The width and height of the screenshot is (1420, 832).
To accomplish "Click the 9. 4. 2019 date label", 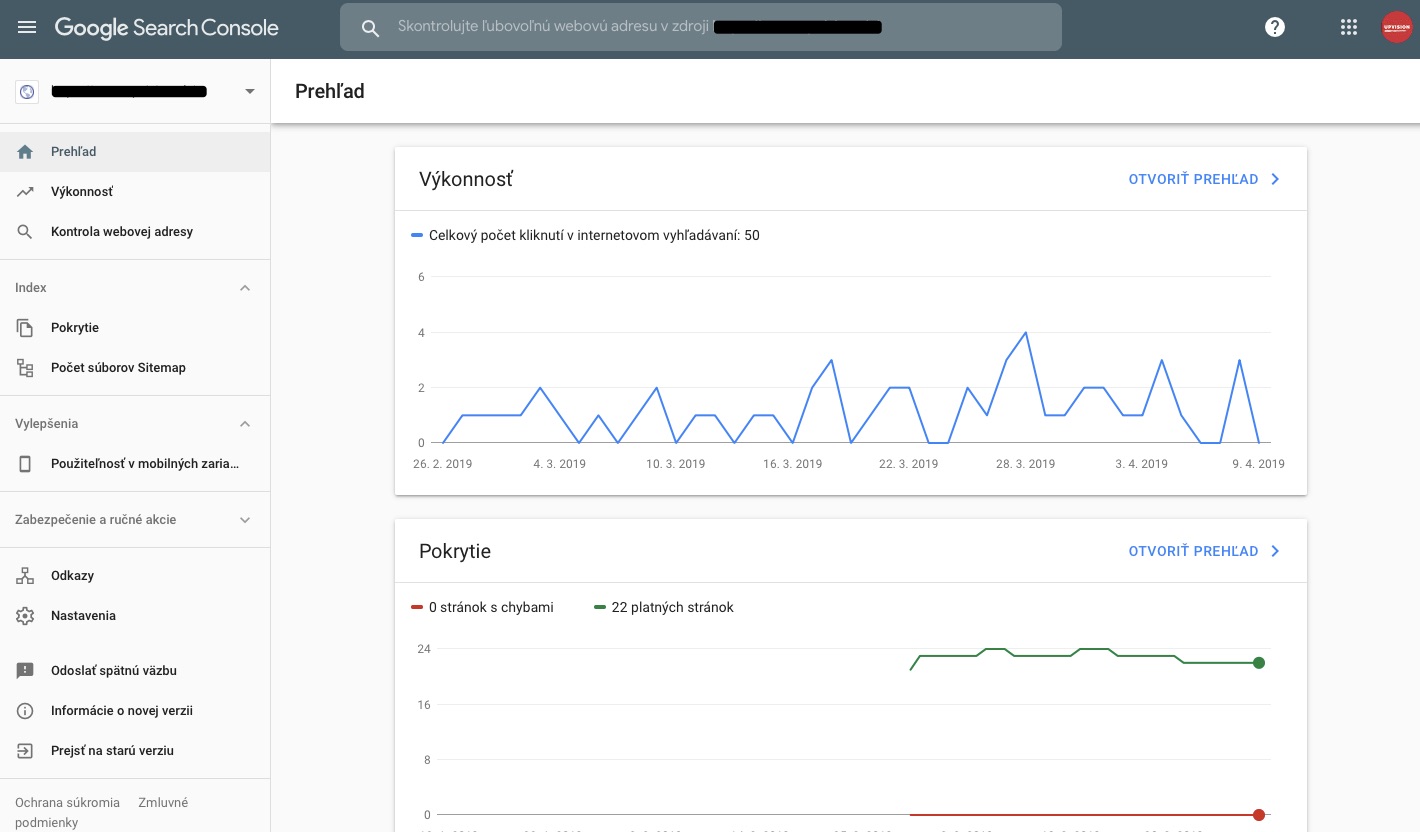I will coord(1258,464).
